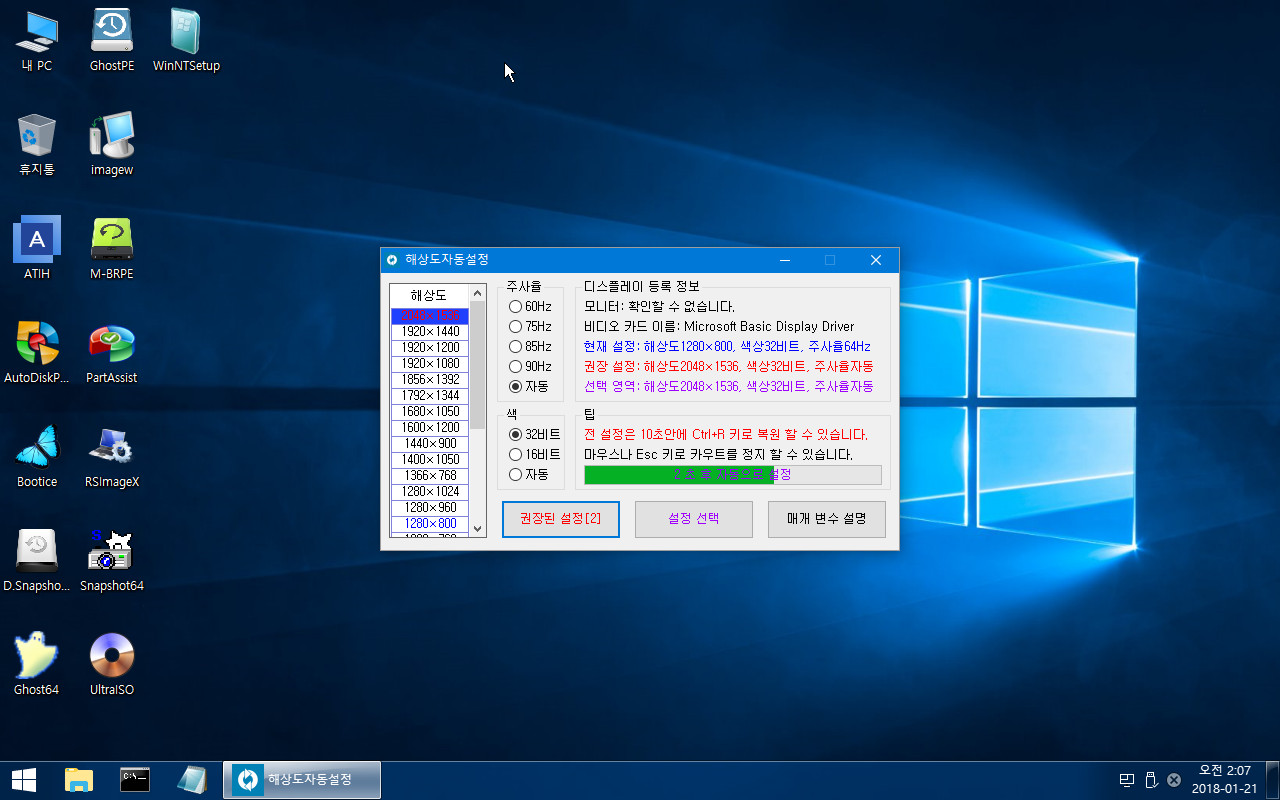Click the 권장 설정 info line
Viewport: 1280px width, 800px height.
click(728, 366)
